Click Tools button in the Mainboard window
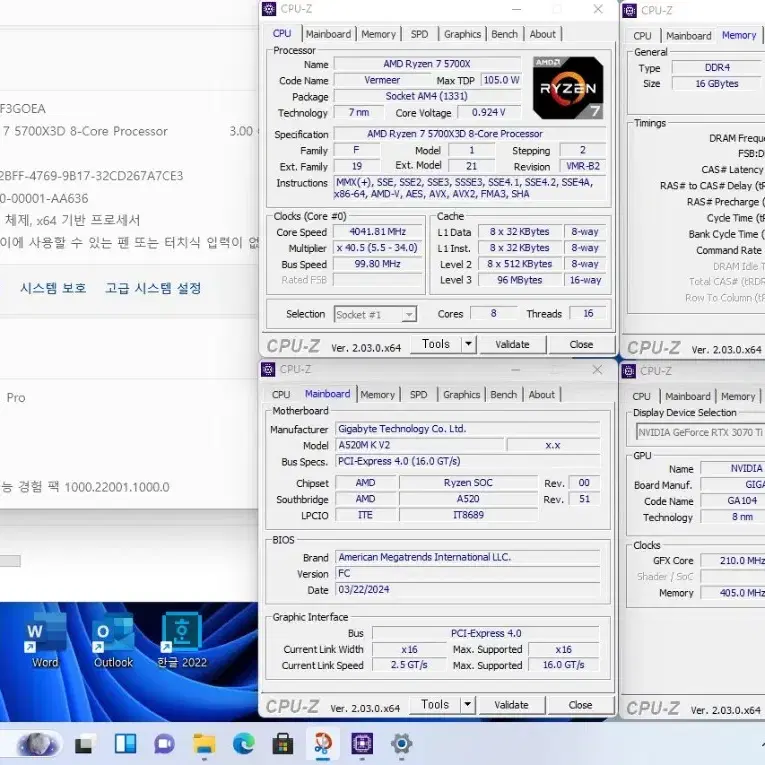 [x=435, y=705]
